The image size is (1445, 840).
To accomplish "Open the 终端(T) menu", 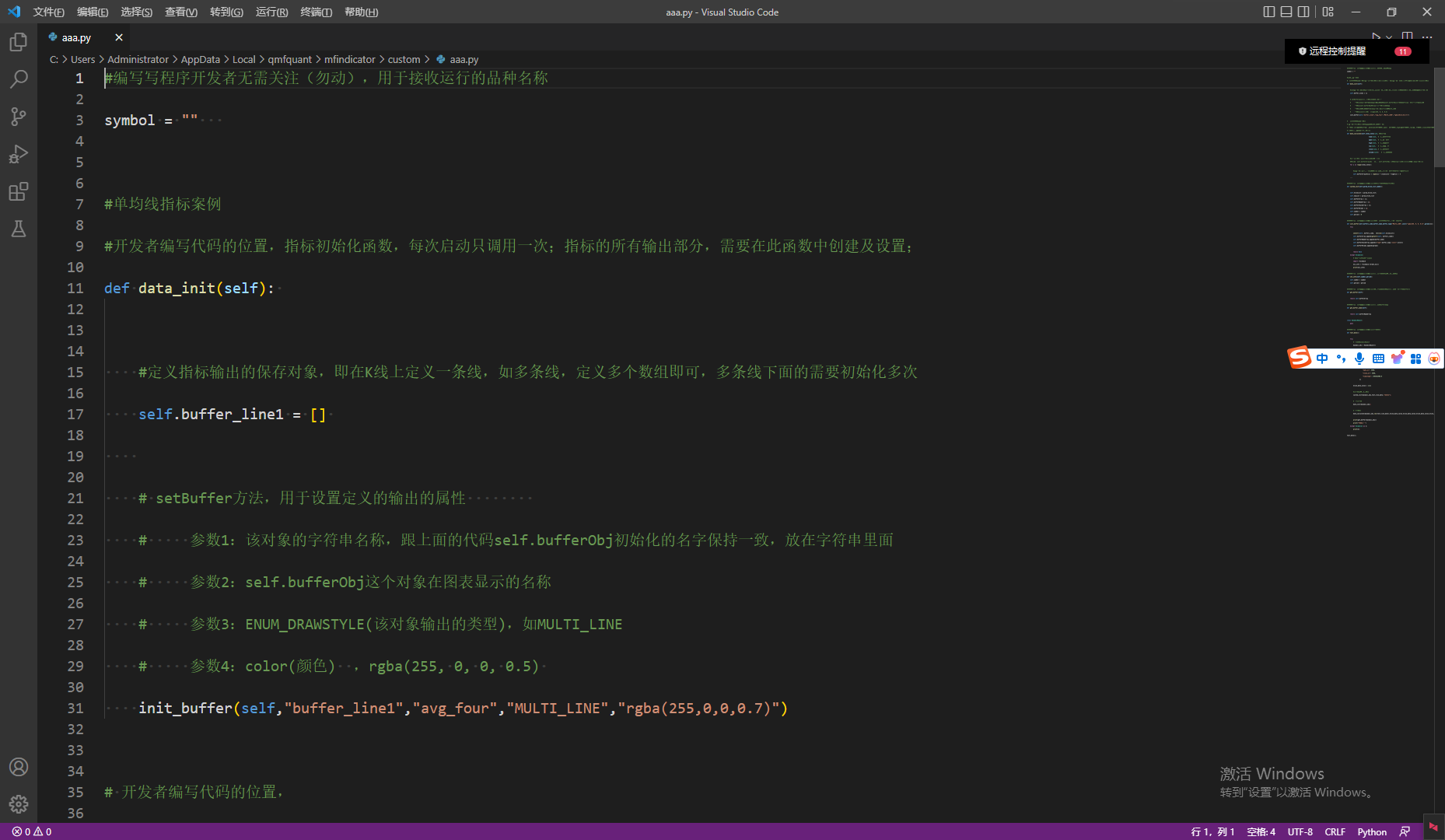I will click(317, 12).
